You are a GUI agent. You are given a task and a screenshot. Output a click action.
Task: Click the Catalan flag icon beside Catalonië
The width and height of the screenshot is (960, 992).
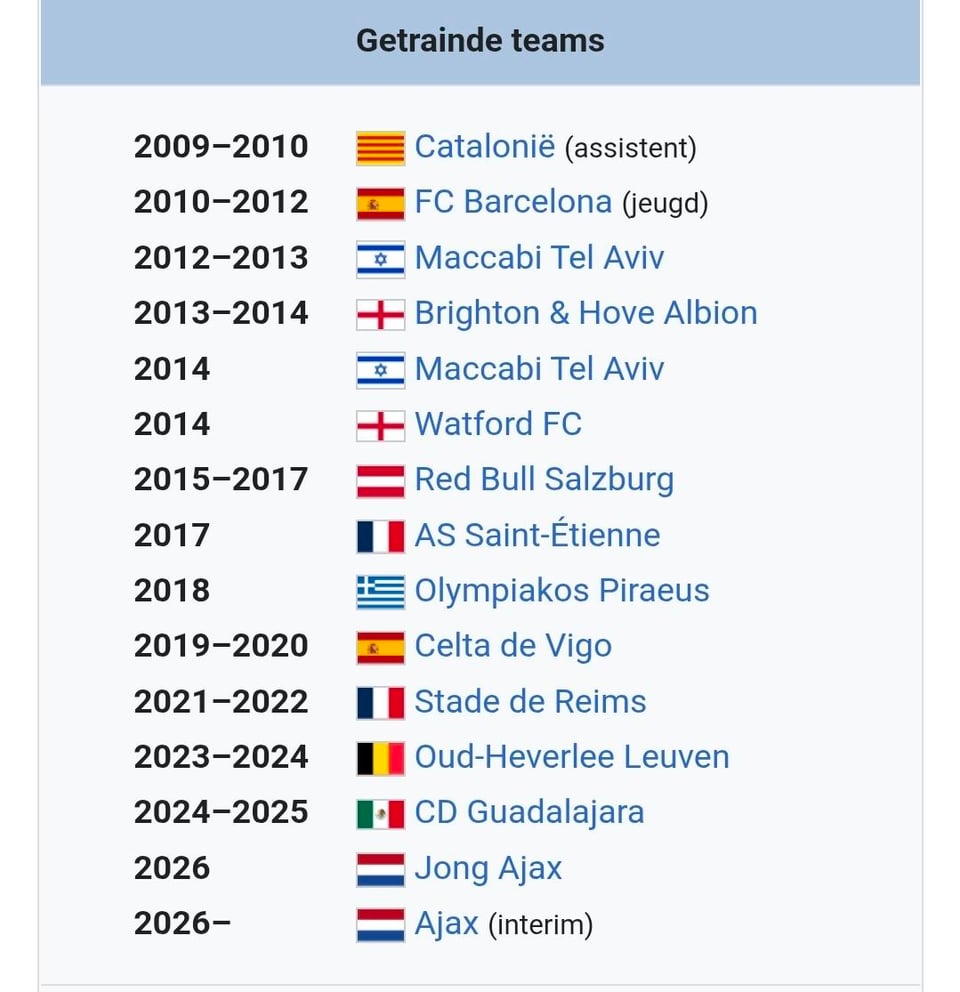click(380, 148)
